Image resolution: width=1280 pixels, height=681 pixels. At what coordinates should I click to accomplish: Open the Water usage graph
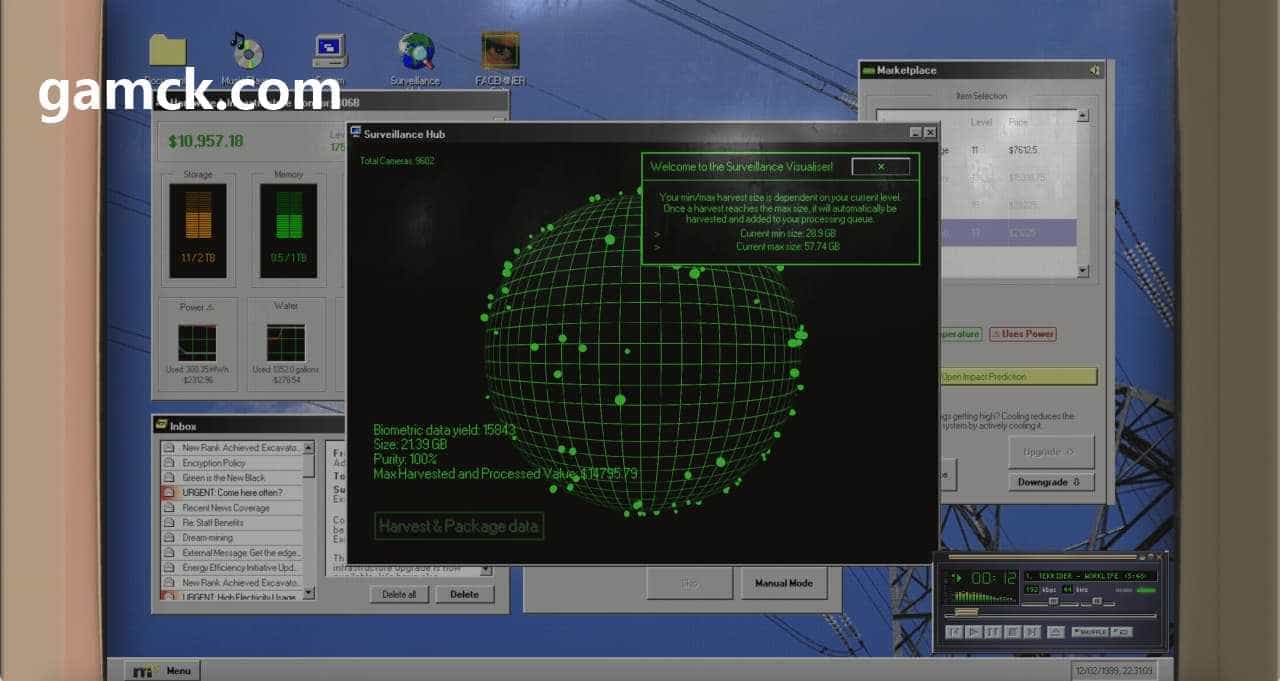point(286,342)
